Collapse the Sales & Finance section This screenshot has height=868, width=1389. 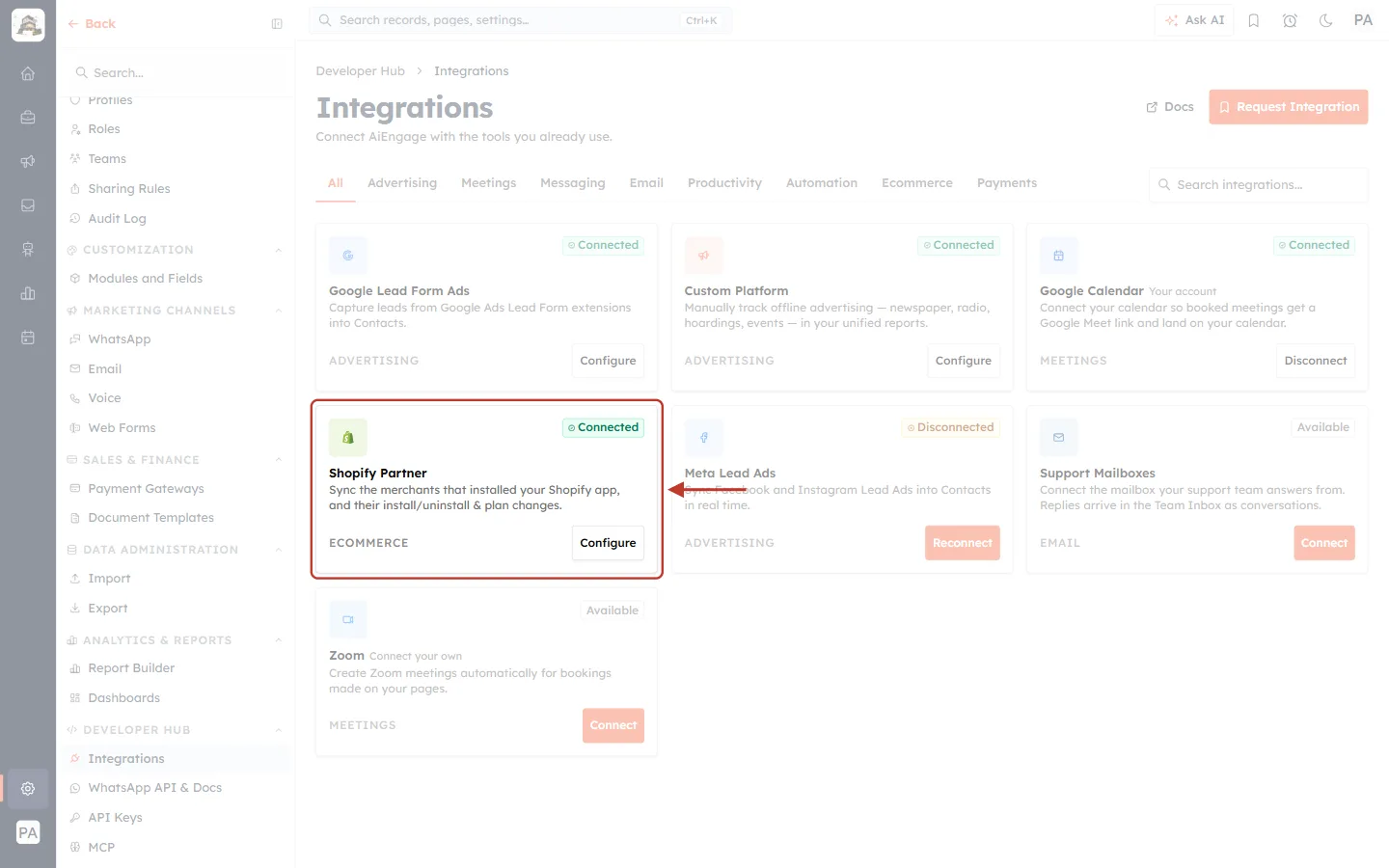coord(279,460)
